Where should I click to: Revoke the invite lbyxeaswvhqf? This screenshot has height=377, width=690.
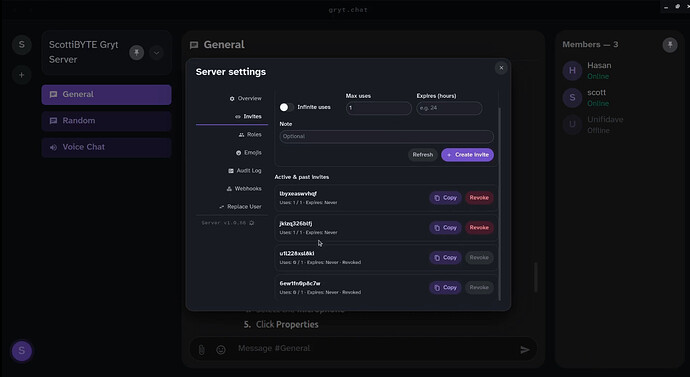[x=479, y=198]
